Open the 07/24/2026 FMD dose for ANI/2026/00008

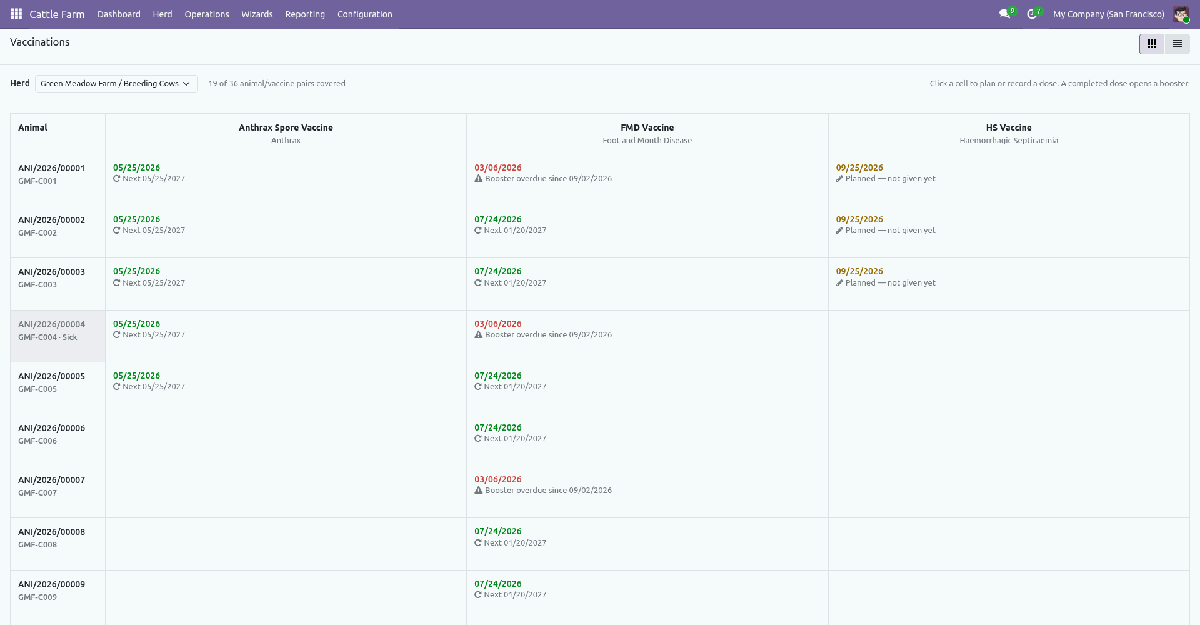click(x=498, y=532)
